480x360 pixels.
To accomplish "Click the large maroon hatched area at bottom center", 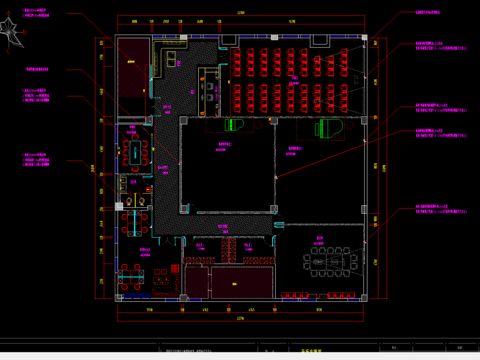I will point(242,282).
